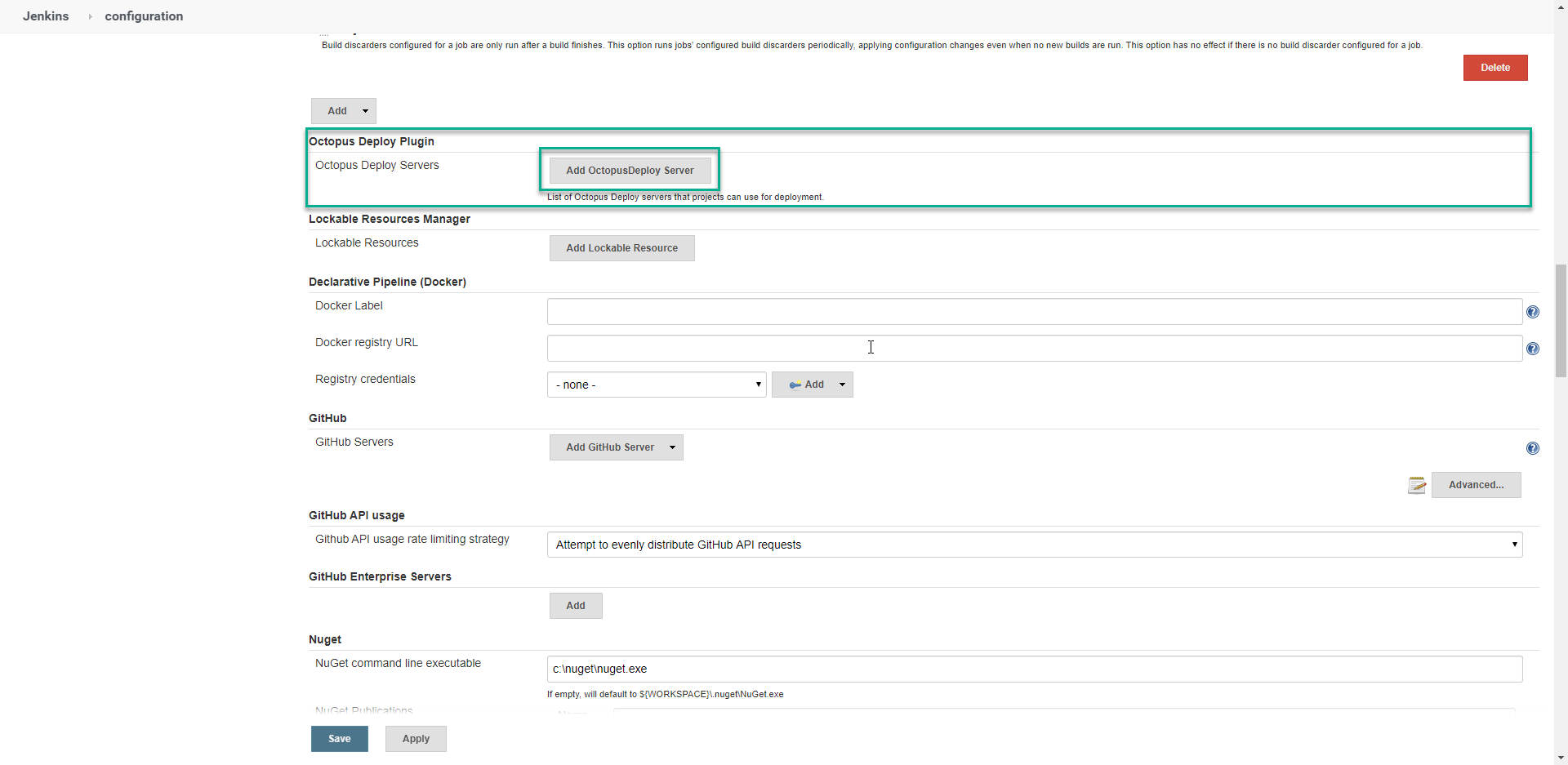The width and height of the screenshot is (1568, 765).
Task: Apply the configuration changes
Action: (415, 738)
